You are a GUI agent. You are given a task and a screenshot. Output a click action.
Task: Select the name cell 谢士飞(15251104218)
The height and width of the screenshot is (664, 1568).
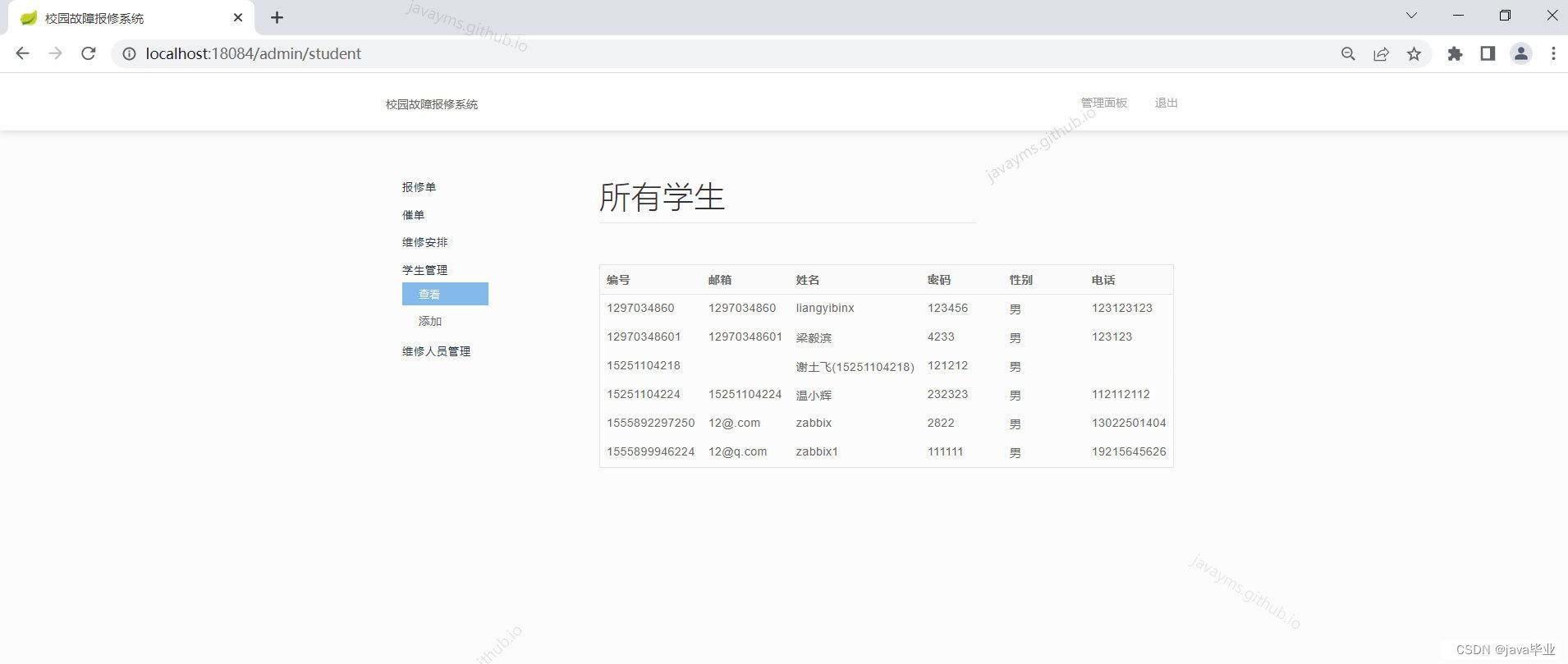pos(855,367)
